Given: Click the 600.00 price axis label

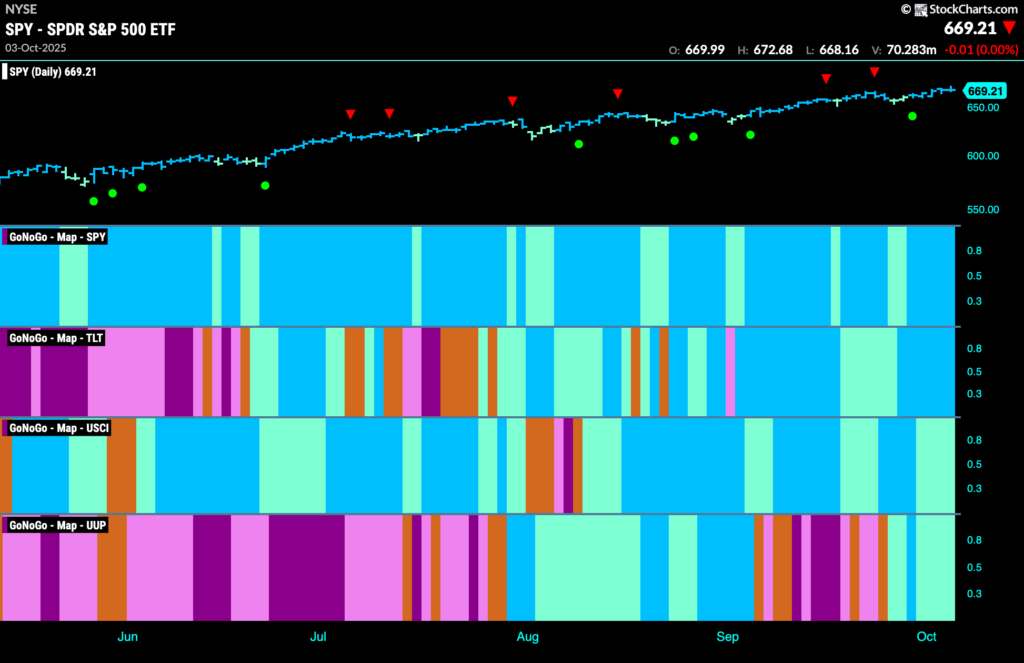Looking at the screenshot, I should tap(983, 156).
